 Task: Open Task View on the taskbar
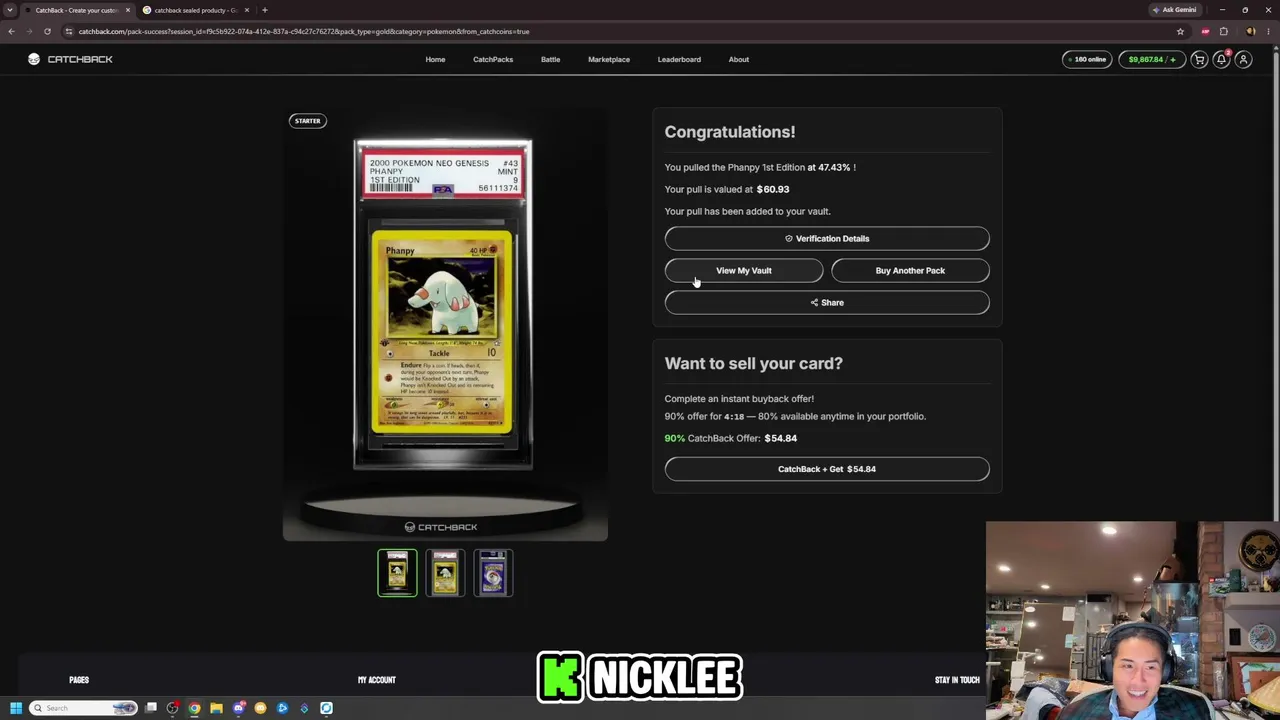click(x=151, y=708)
